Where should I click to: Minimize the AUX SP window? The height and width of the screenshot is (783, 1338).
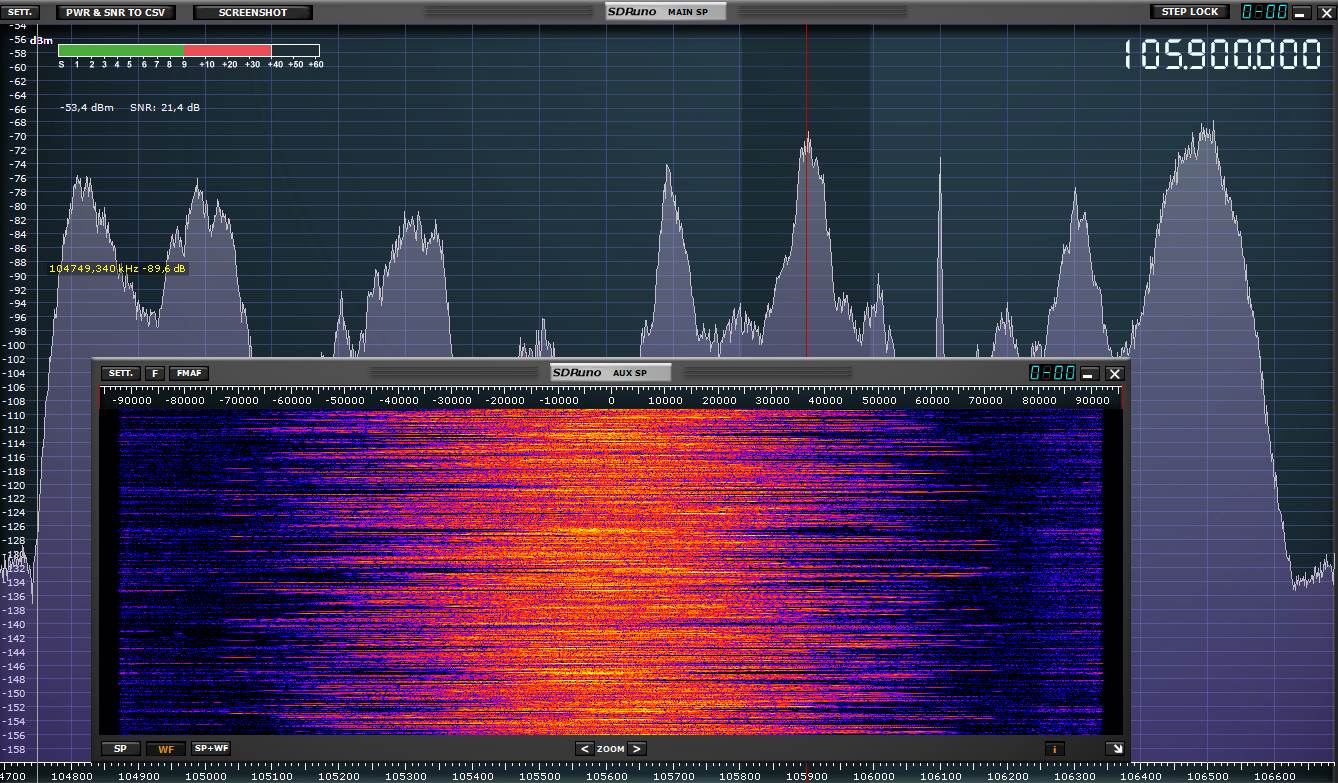[1089, 373]
